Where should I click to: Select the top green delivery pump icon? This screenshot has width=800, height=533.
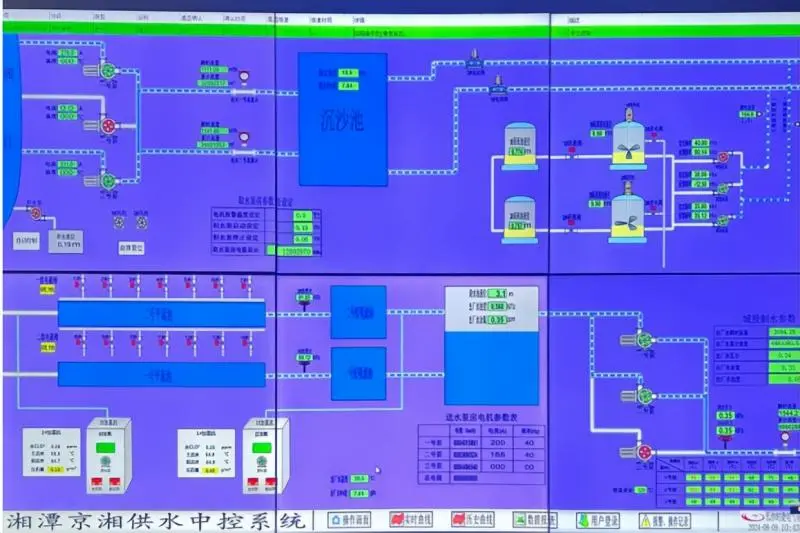tap(645, 340)
